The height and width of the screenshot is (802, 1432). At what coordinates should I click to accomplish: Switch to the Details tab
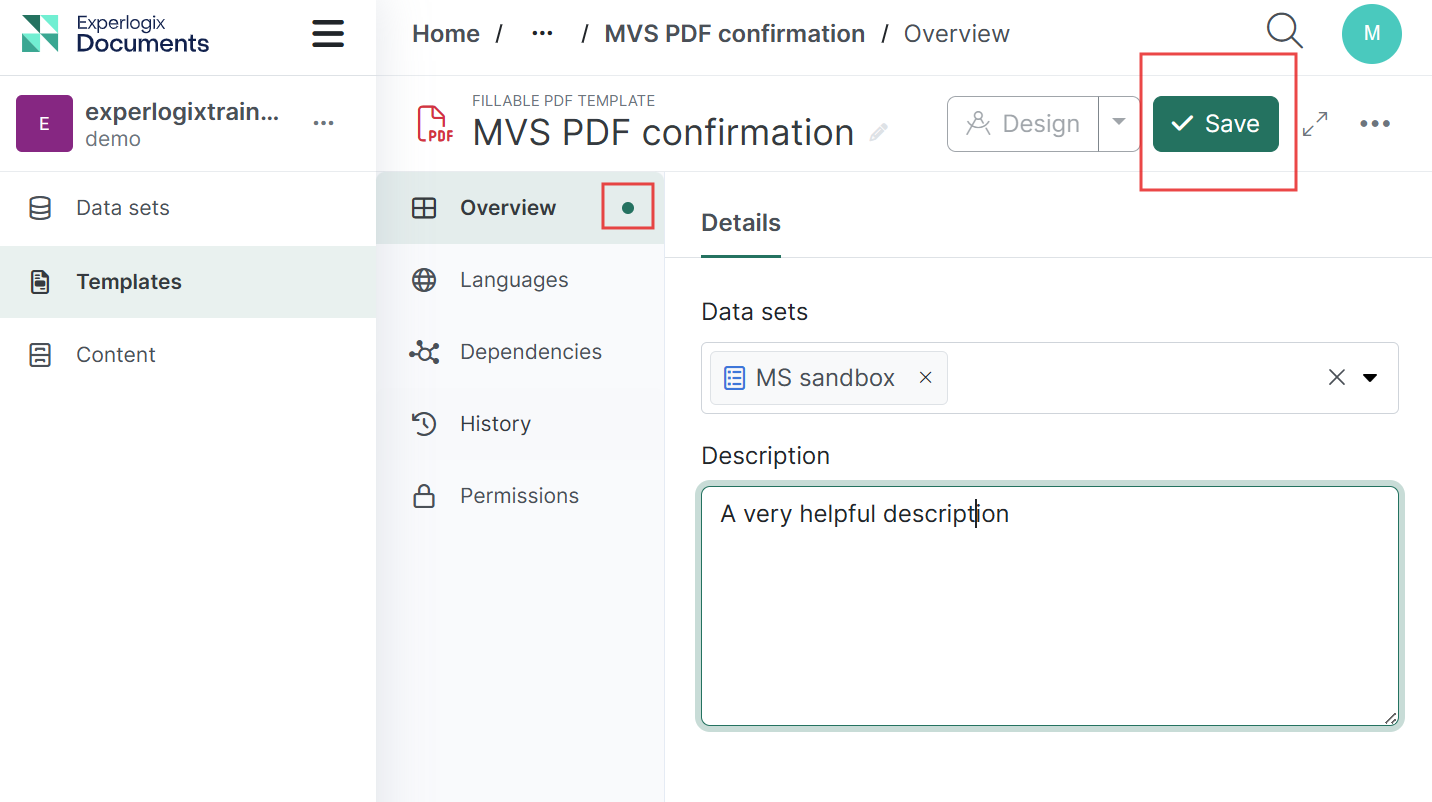click(740, 223)
